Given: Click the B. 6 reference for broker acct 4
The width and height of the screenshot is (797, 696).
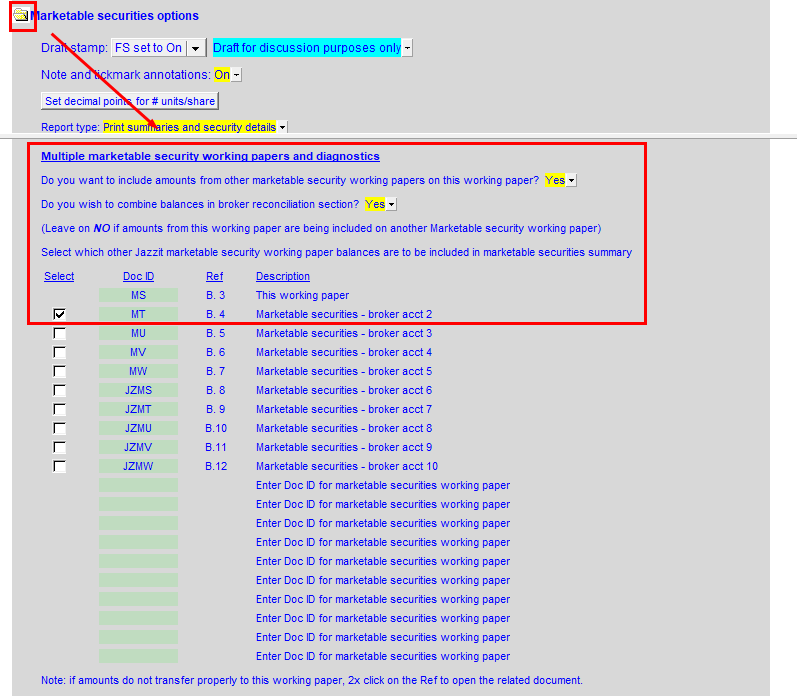Looking at the screenshot, I should click(x=215, y=352).
